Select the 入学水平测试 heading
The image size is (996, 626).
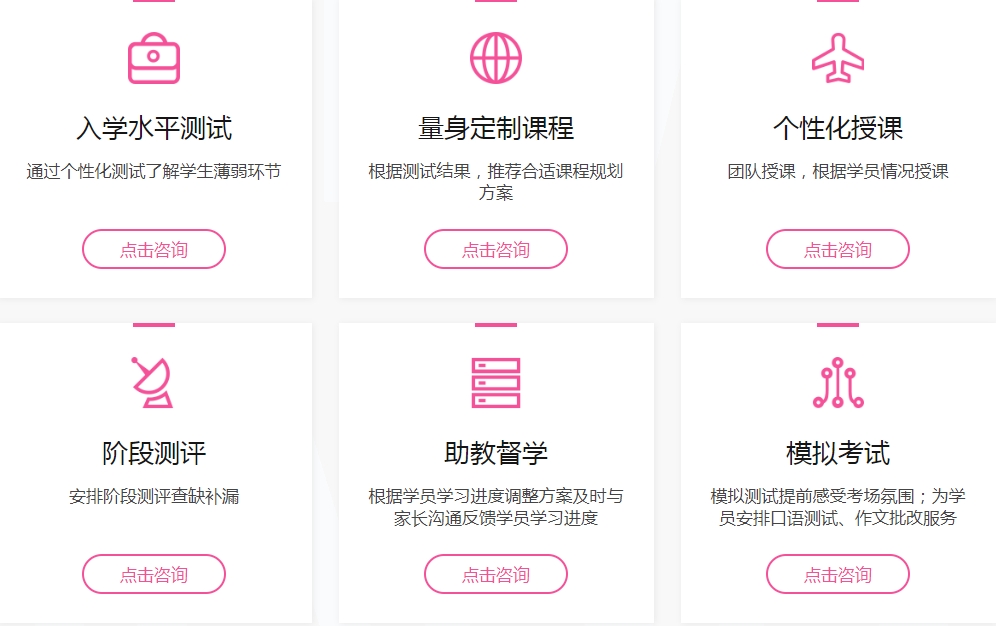pyautogui.click(x=154, y=128)
